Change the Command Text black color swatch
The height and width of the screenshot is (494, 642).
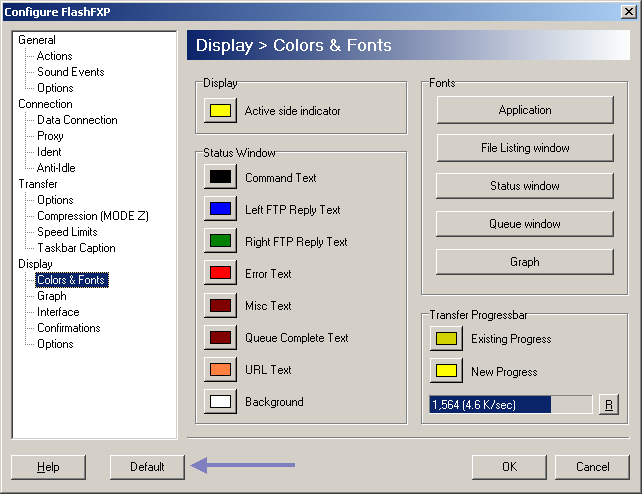point(220,177)
